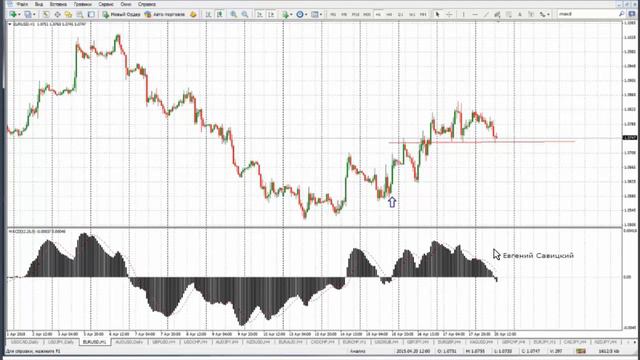Select the M30 timeframe button
The height and width of the screenshot is (360, 640).
click(367, 14)
